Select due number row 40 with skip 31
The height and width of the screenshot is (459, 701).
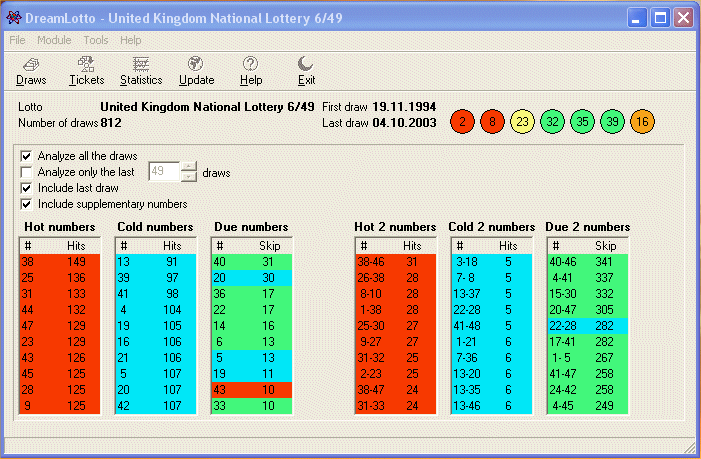pos(252,262)
